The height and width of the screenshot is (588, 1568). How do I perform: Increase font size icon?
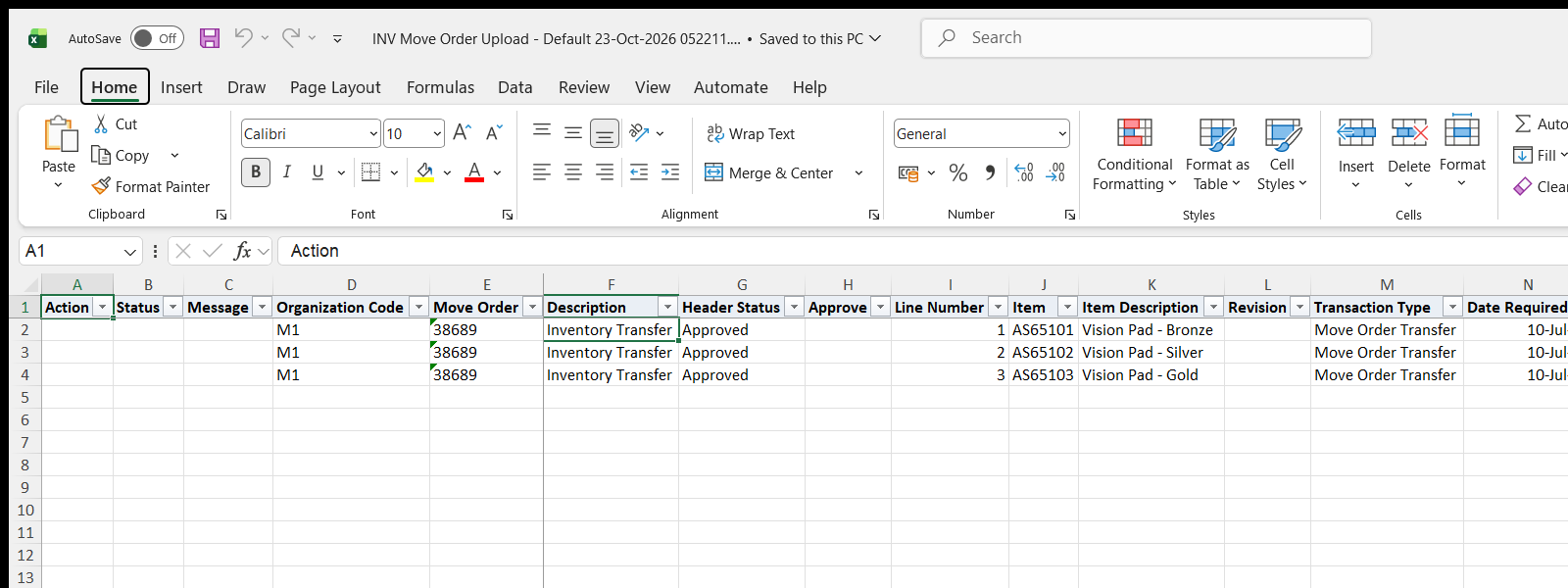click(463, 133)
